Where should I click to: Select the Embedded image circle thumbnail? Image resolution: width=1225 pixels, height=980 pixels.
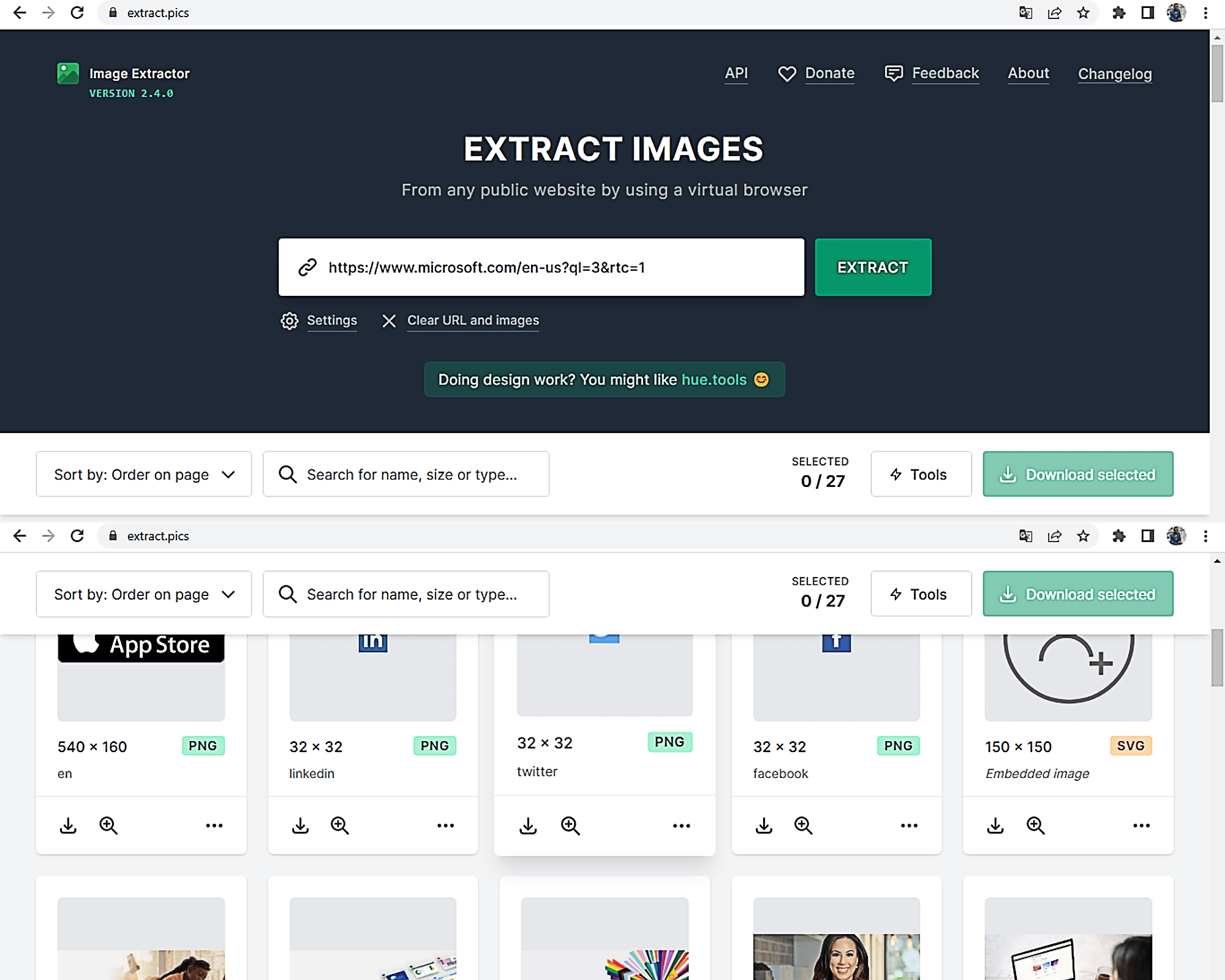[x=1068, y=677]
